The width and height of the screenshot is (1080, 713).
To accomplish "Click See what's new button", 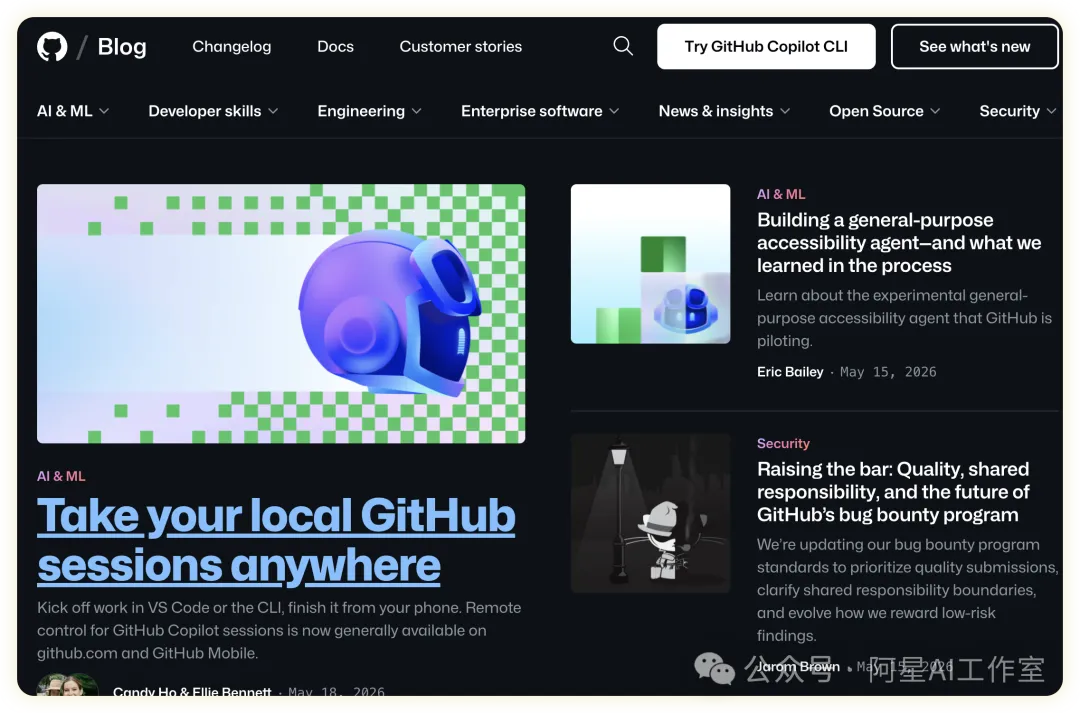I will (x=975, y=46).
